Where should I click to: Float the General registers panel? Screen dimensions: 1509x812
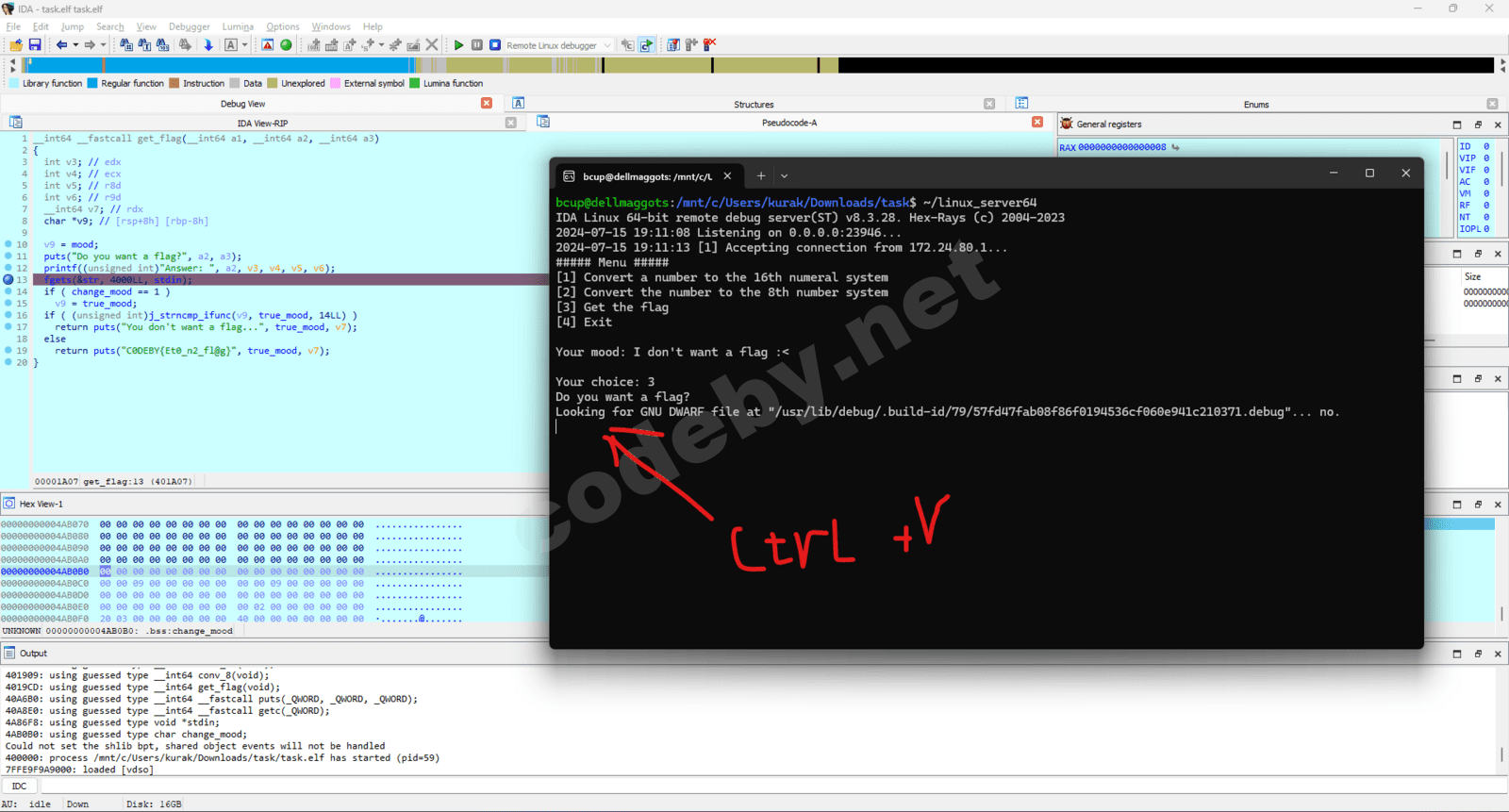[1478, 124]
